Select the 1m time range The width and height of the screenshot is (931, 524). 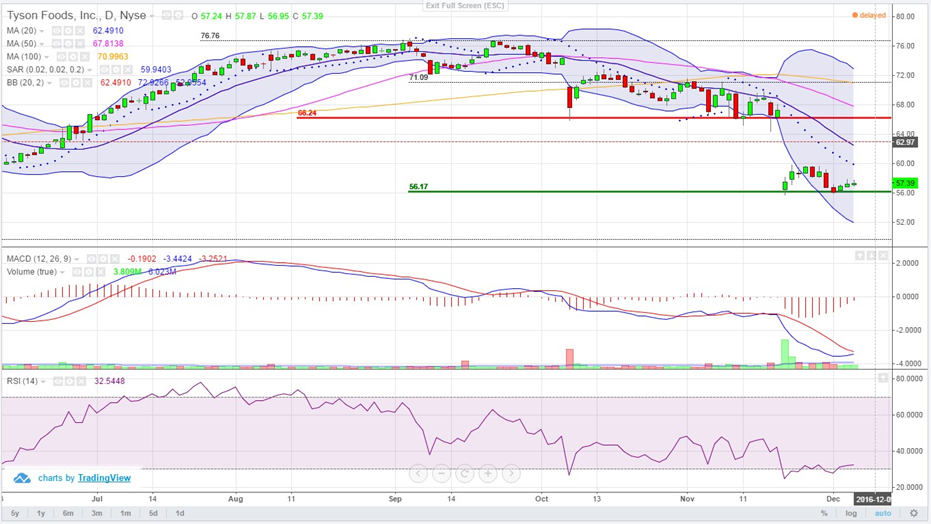coord(125,513)
